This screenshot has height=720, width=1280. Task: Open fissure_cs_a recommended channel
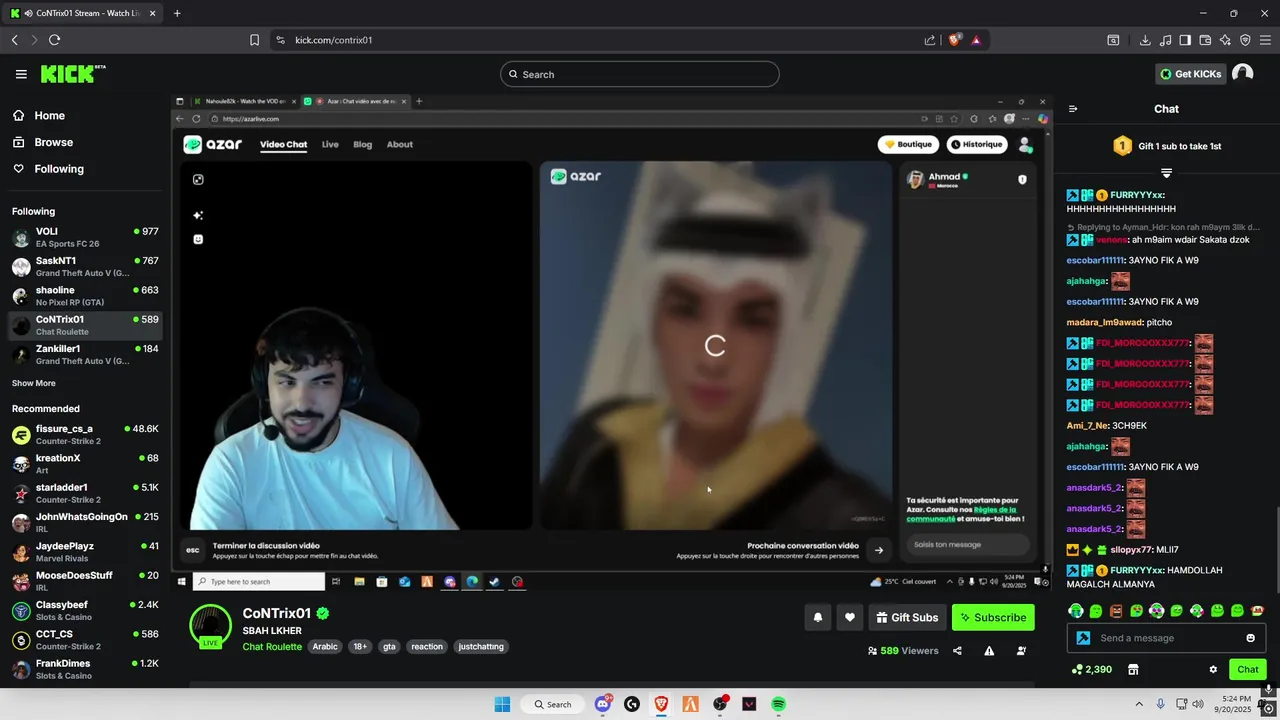pyautogui.click(x=84, y=435)
